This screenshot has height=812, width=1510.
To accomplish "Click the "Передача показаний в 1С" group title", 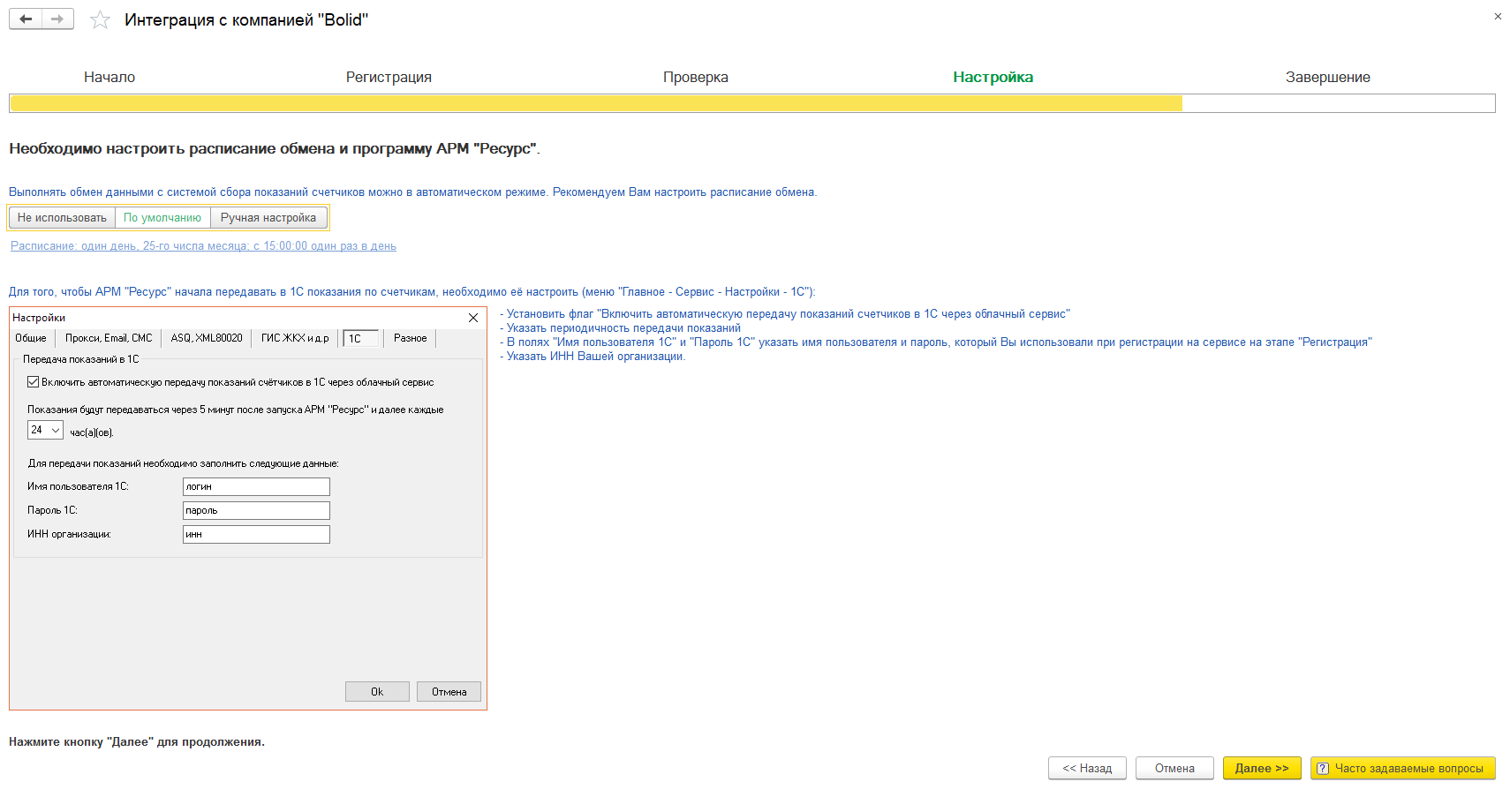I will [x=80, y=359].
